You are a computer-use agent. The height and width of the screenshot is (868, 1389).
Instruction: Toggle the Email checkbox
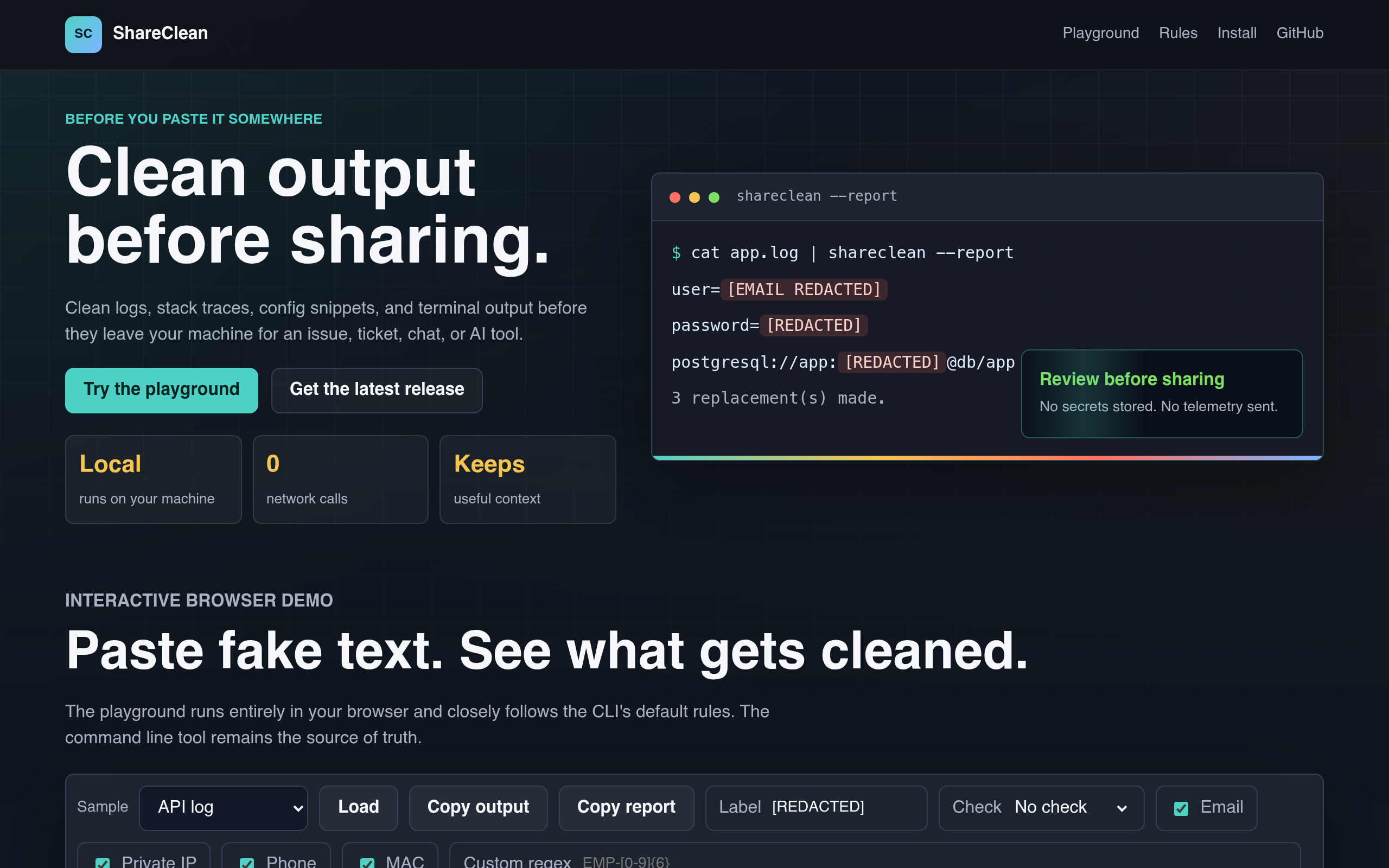1181,808
